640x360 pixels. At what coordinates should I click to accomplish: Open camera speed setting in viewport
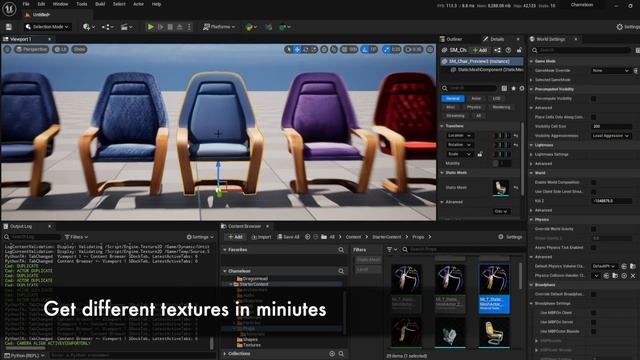(413, 49)
